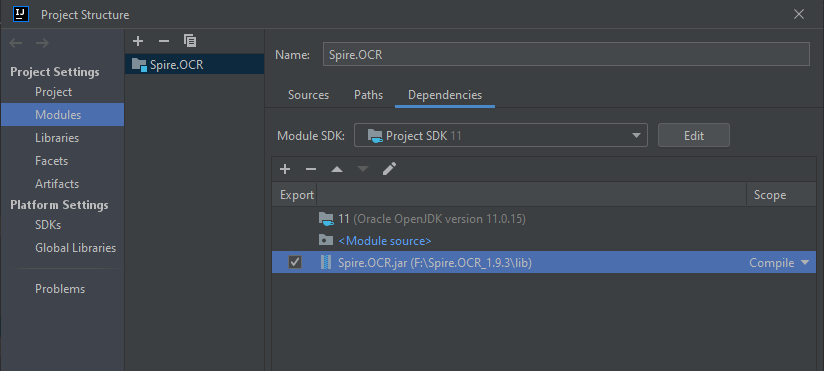824x371 pixels.
Task: Toggle the Export checkbox for Spire.OCR.jar
Action: [x=295, y=262]
